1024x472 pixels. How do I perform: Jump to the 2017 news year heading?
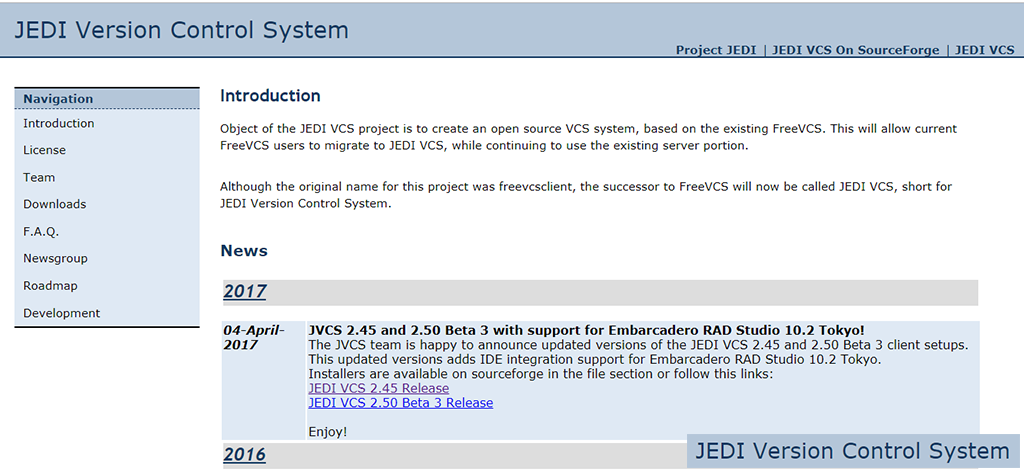click(245, 292)
